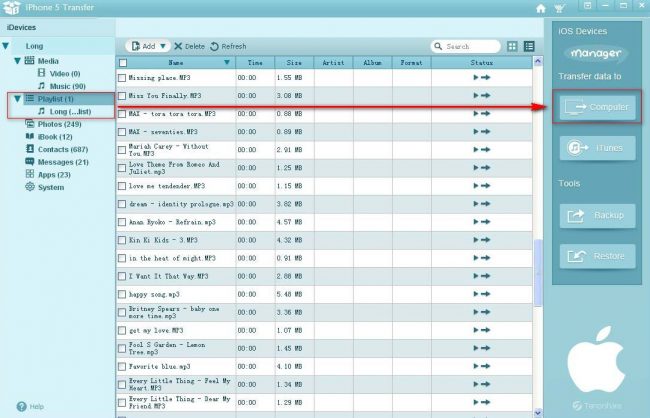Collapse the Media tree node
This screenshot has width=650, height=418.
17,60
